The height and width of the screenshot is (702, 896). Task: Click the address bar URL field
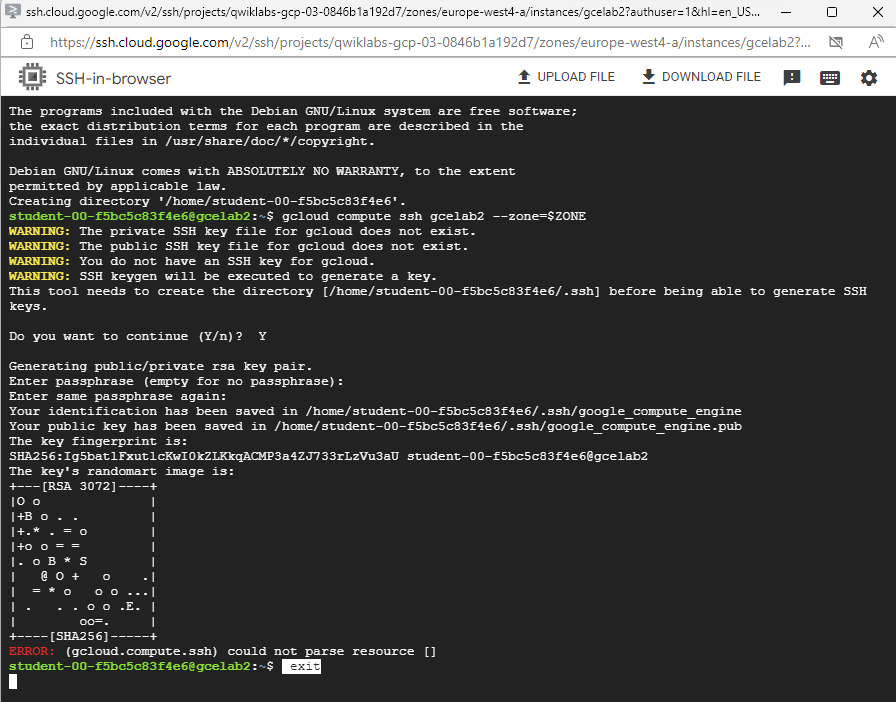pos(430,42)
